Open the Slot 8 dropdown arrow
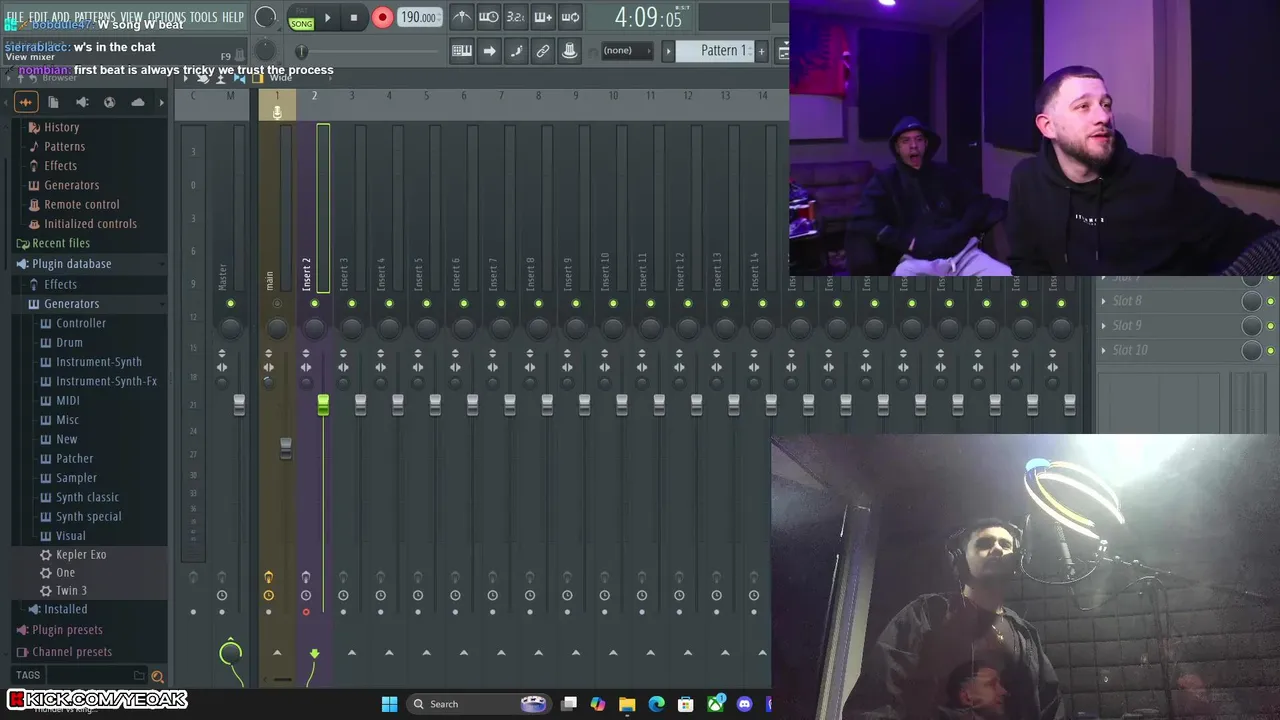1280x720 pixels. tap(1104, 301)
